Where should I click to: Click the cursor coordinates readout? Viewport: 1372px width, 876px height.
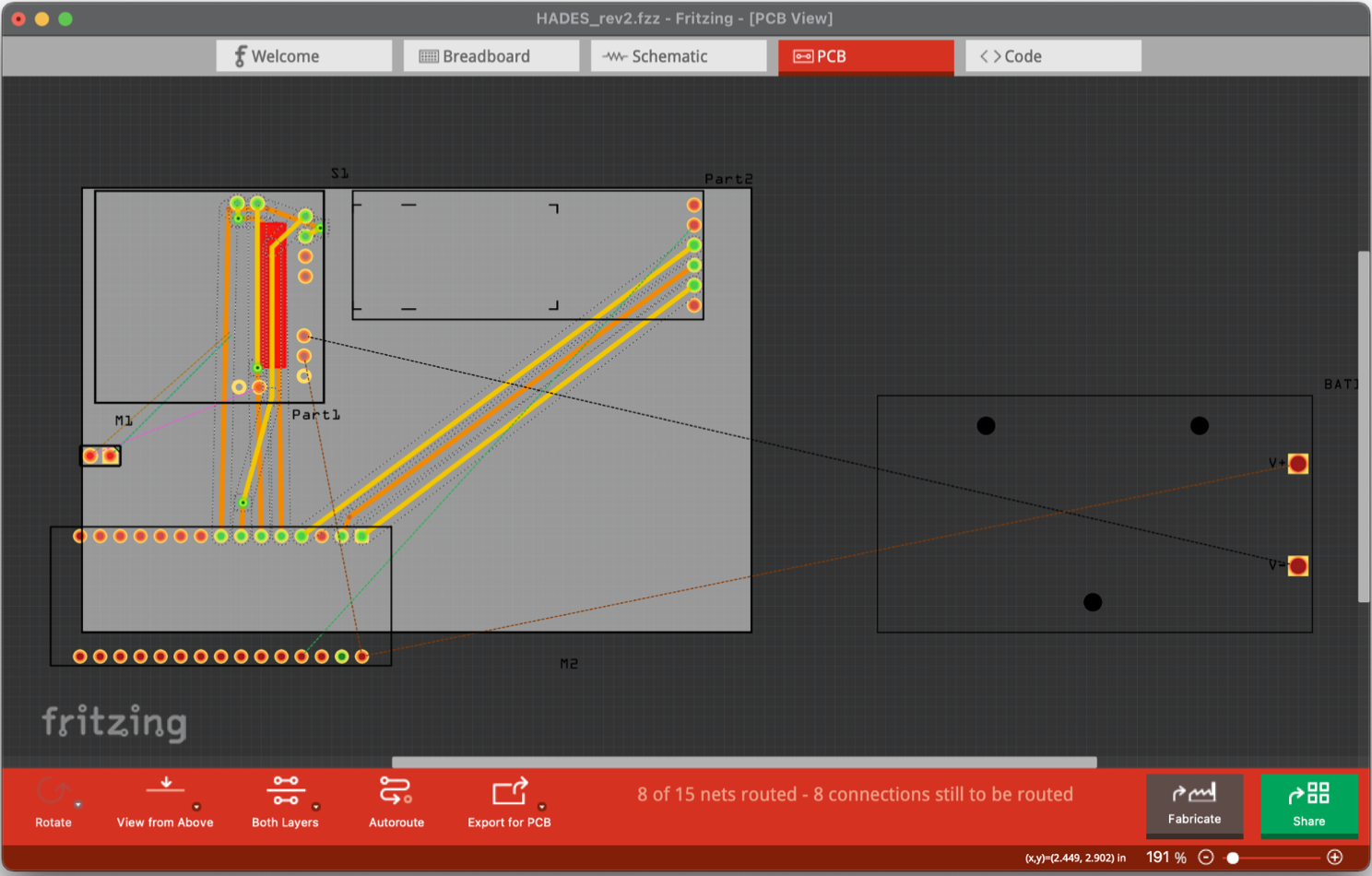point(1075,858)
